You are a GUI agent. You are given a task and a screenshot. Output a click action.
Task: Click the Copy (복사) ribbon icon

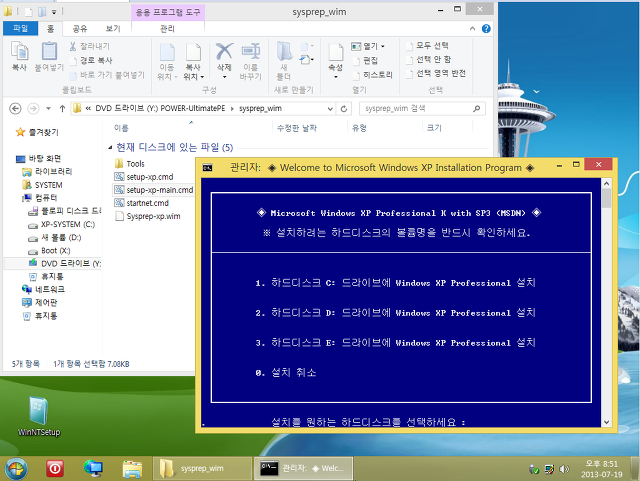19,56
